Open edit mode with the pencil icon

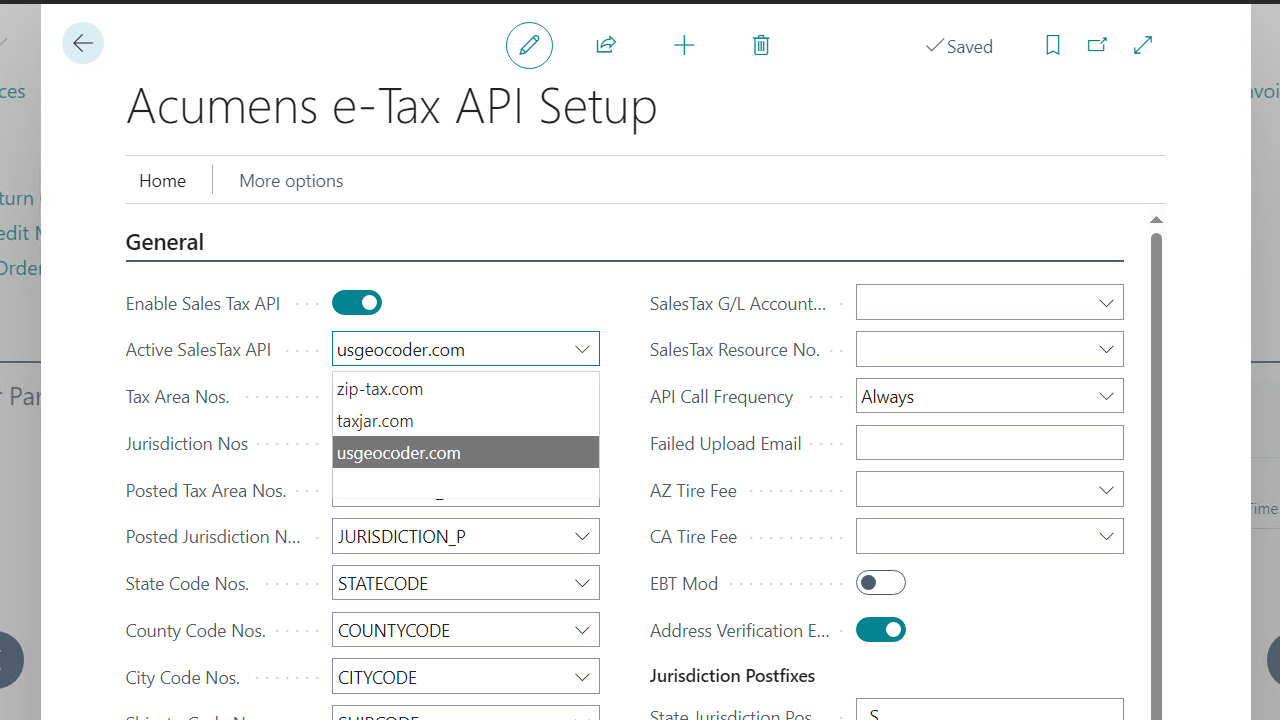point(529,45)
